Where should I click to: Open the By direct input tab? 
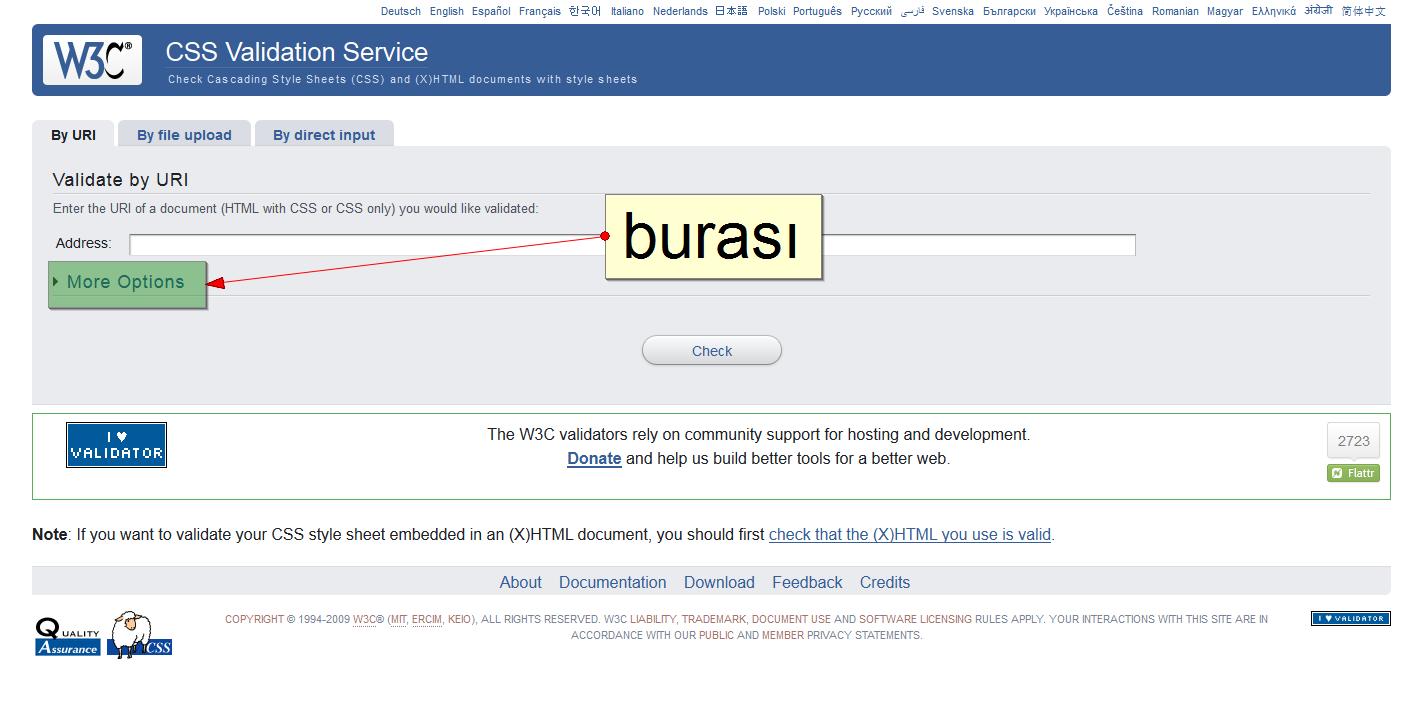click(324, 135)
